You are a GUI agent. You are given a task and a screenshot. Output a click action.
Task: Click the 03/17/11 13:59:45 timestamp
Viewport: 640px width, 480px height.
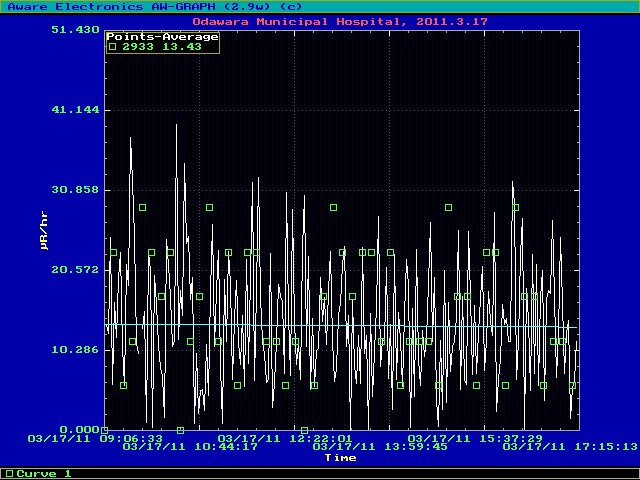[x=380, y=447]
